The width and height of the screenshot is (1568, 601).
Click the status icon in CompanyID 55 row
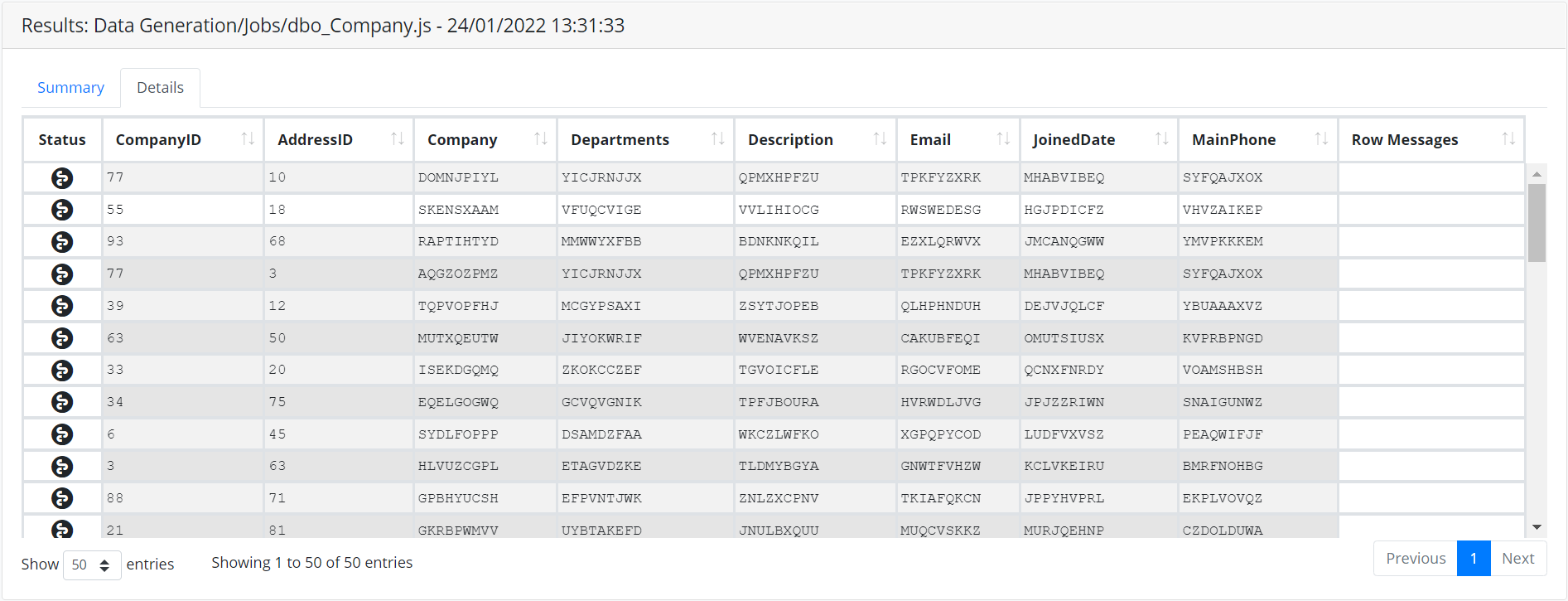coord(62,210)
